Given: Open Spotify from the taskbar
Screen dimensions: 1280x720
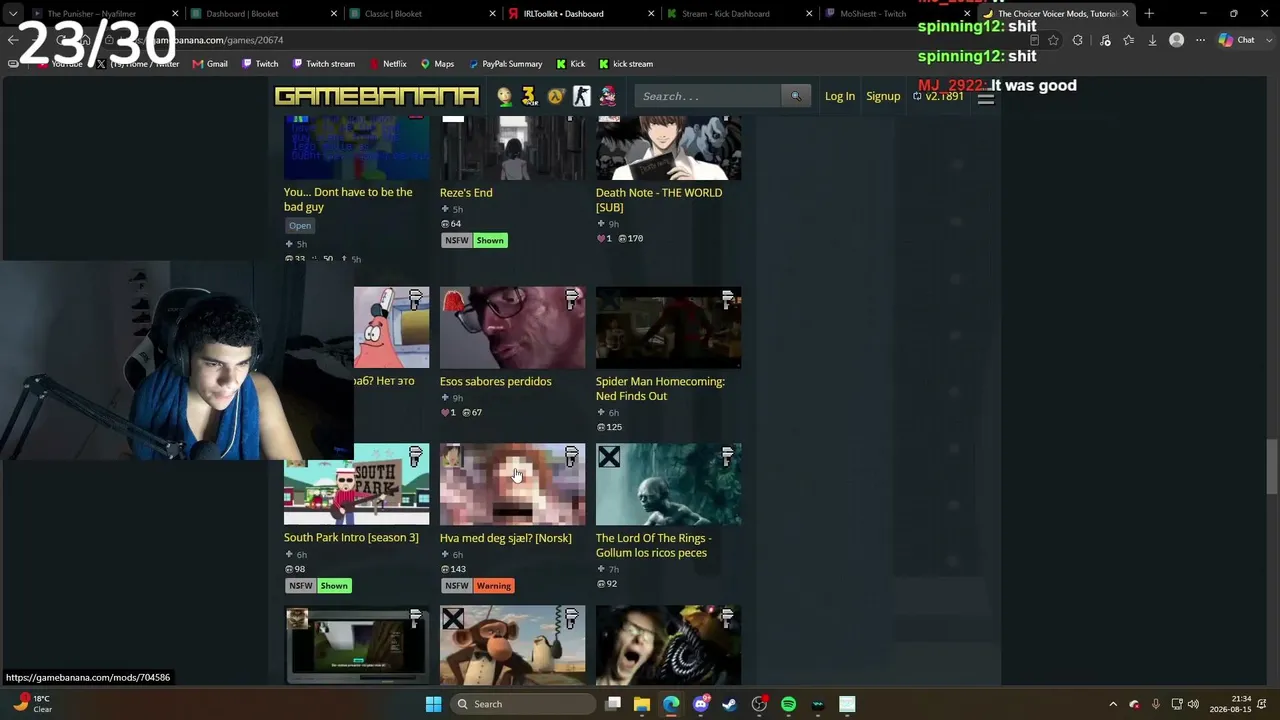Looking at the screenshot, I should click(788, 704).
